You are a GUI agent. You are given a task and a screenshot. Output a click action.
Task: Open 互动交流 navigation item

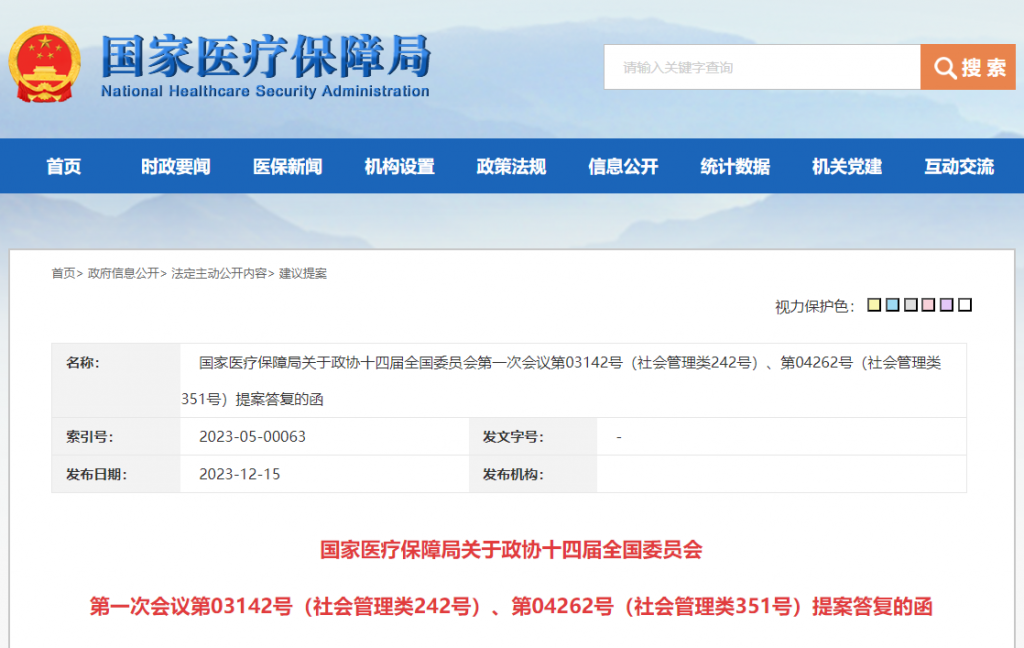coord(959,167)
